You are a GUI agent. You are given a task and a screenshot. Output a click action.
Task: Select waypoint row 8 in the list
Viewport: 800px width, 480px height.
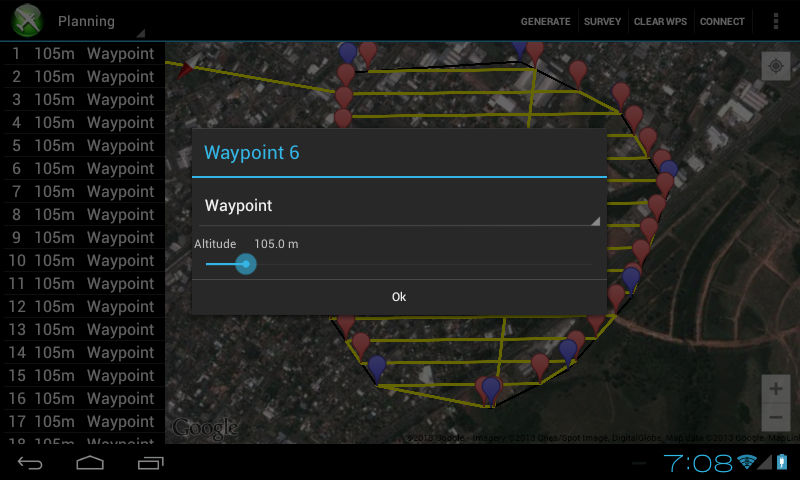[x=84, y=214]
